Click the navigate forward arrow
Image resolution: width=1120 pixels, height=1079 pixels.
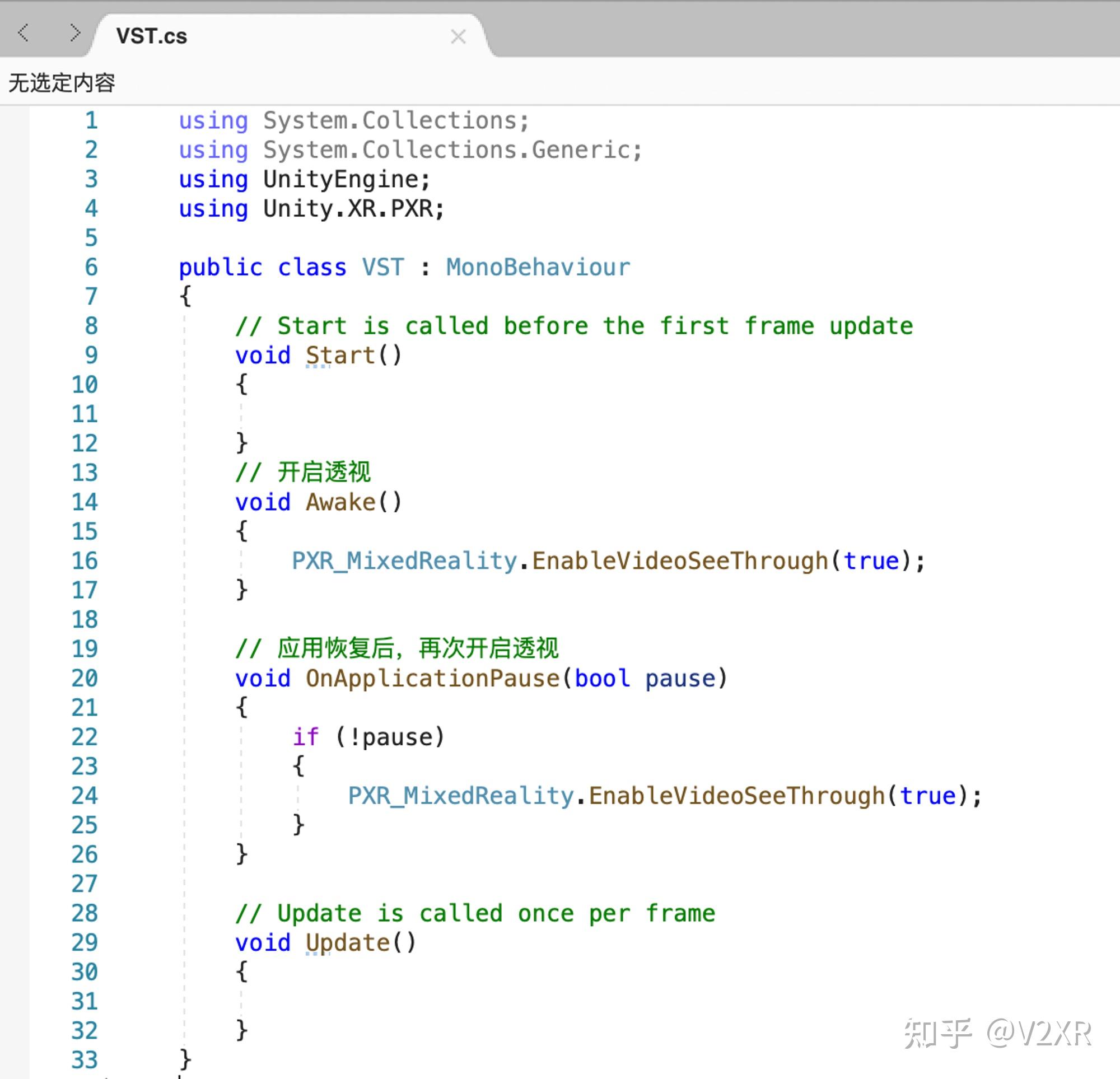[74, 33]
